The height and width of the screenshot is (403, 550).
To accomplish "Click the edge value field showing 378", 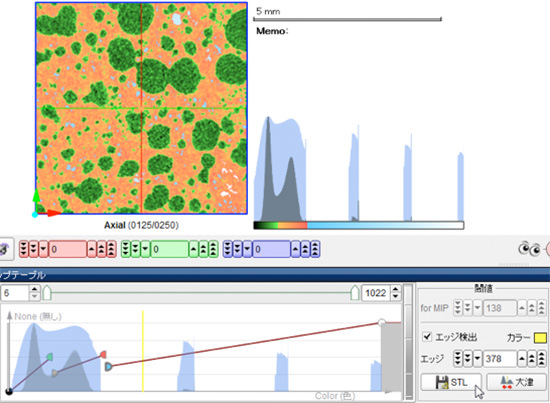I will click(x=500, y=358).
